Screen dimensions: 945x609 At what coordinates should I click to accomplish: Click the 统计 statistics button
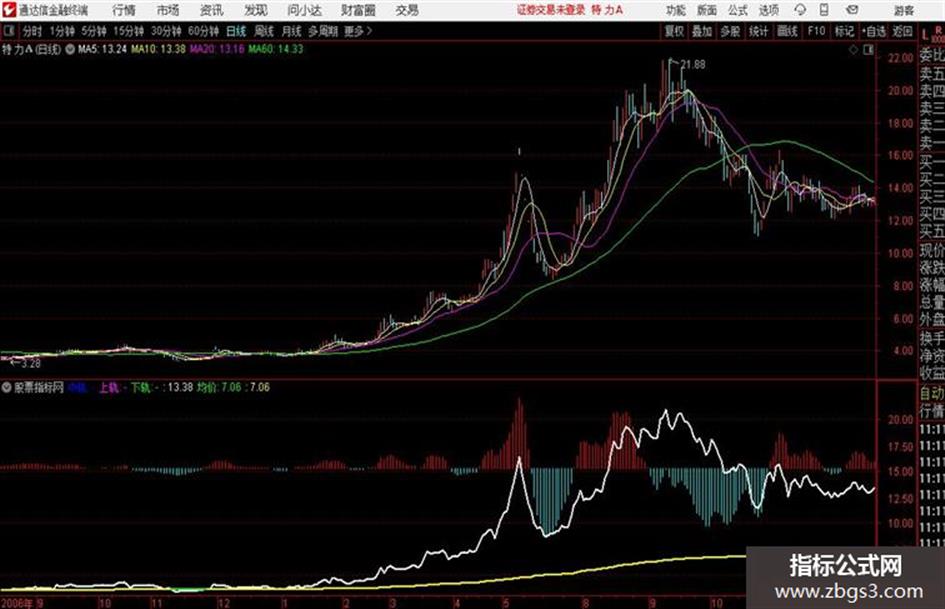758,31
